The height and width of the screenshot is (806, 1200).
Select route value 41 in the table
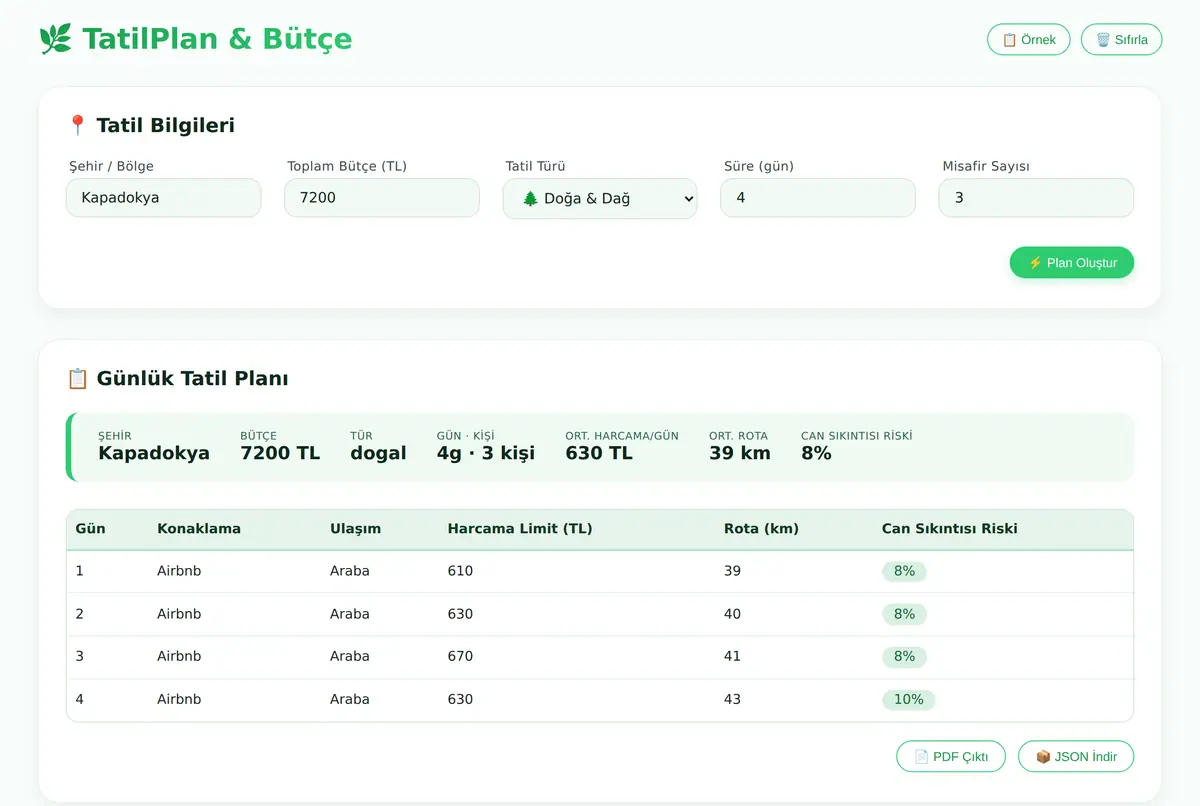pyautogui.click(x=733, y=657)
